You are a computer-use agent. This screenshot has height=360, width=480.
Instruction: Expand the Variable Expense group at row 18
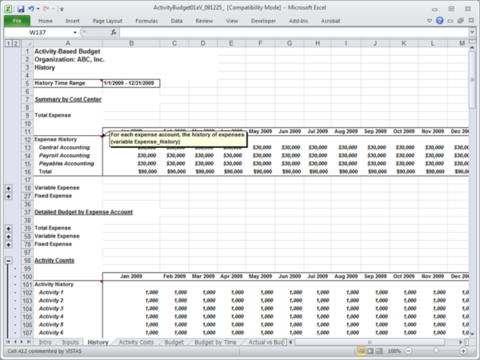pos(9,188)
